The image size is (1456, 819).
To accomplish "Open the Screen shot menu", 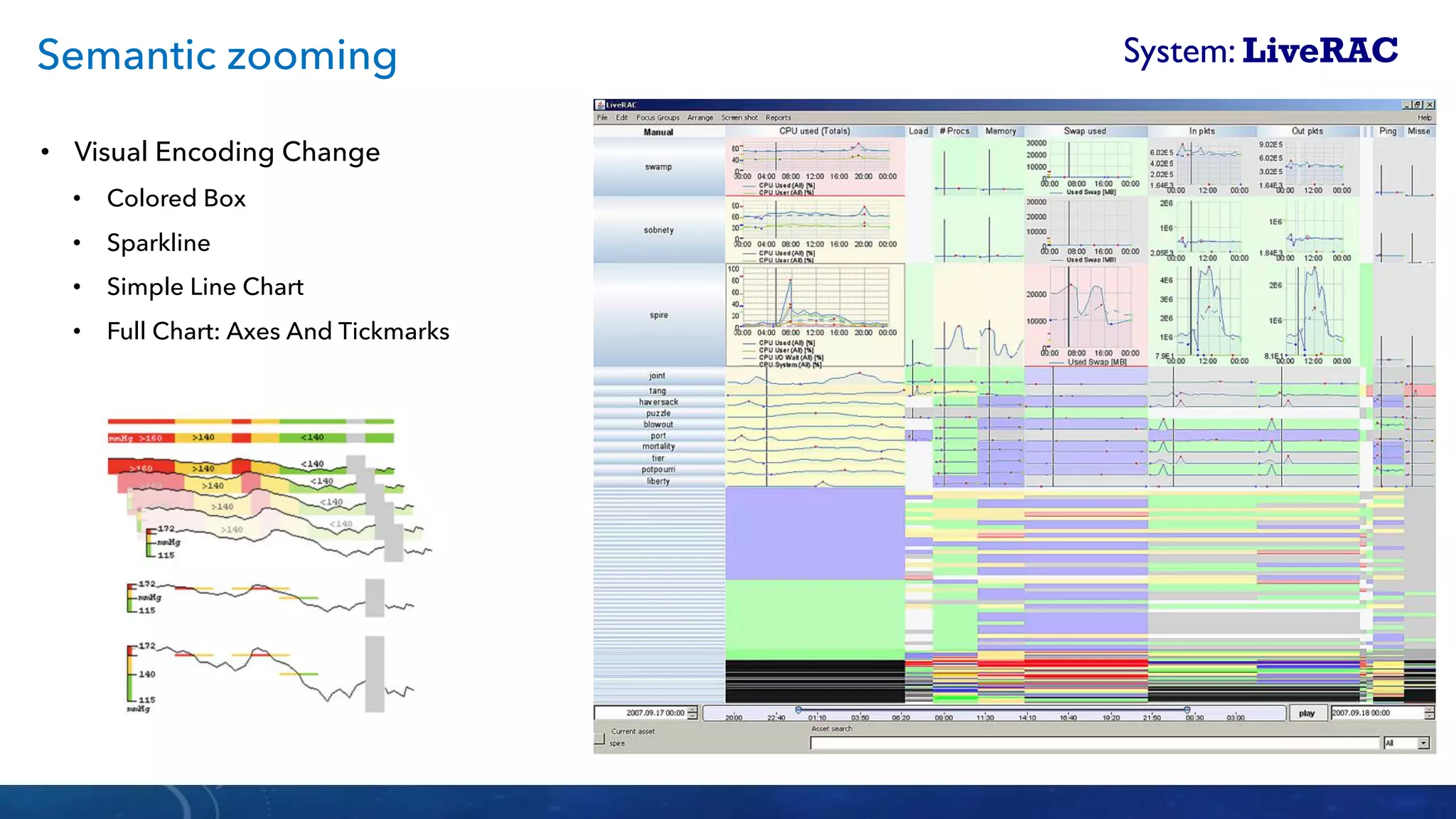I will 739,118.
